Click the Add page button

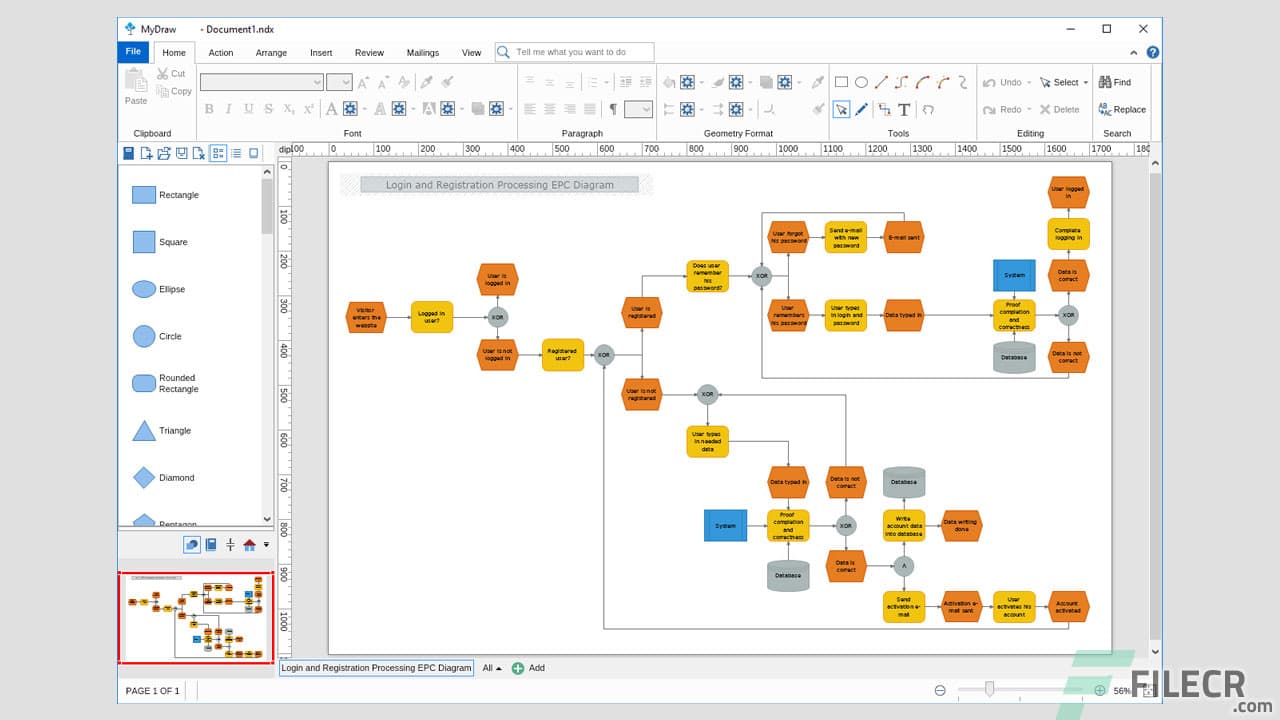tap(518, 668)
